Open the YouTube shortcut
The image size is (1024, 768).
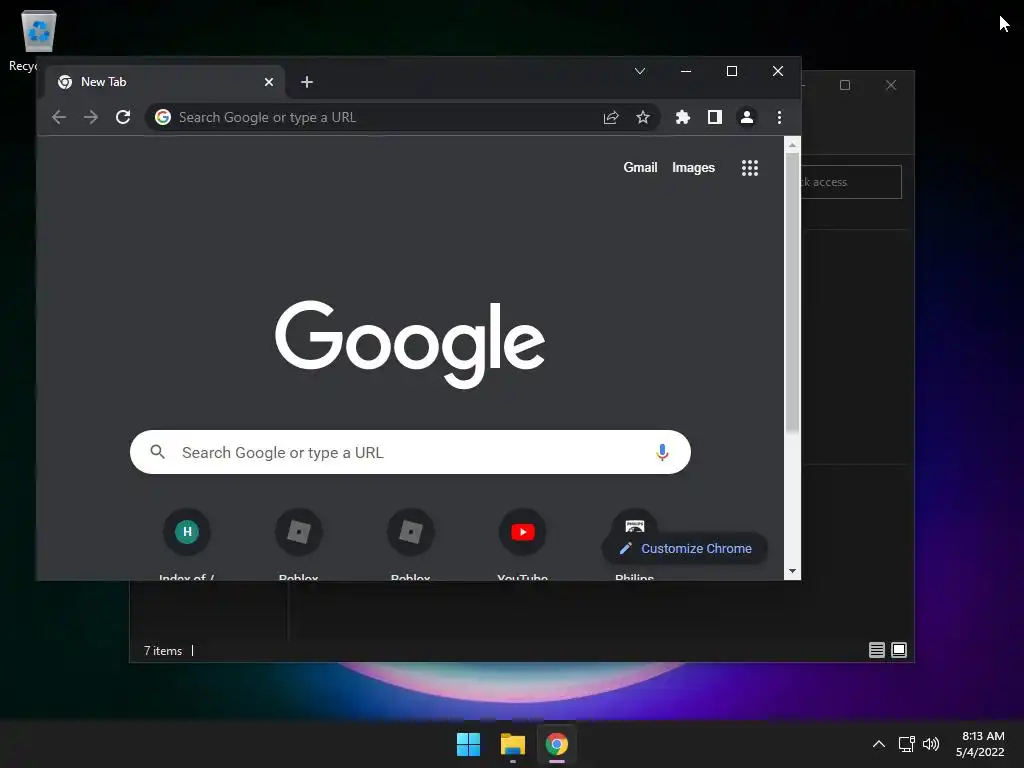tap(522, 543)
